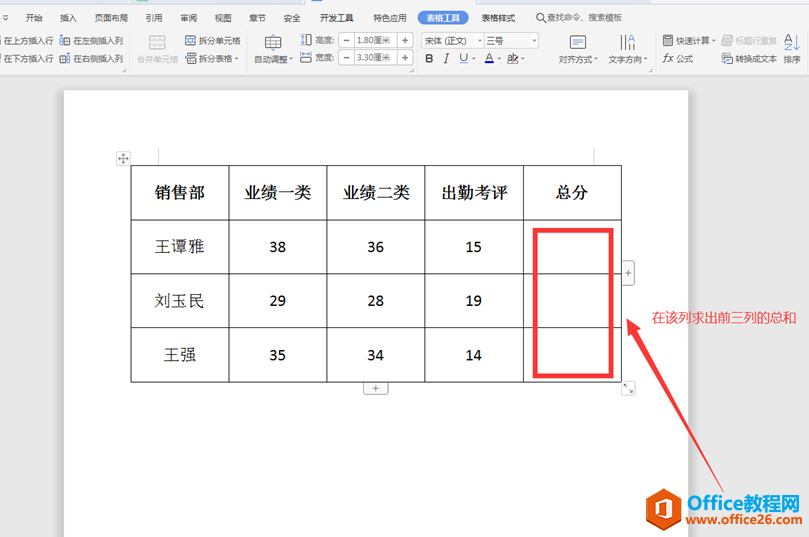Decrease row height with minus button
809x537 pixels.
pyautogui.click(x=347, y=40)
